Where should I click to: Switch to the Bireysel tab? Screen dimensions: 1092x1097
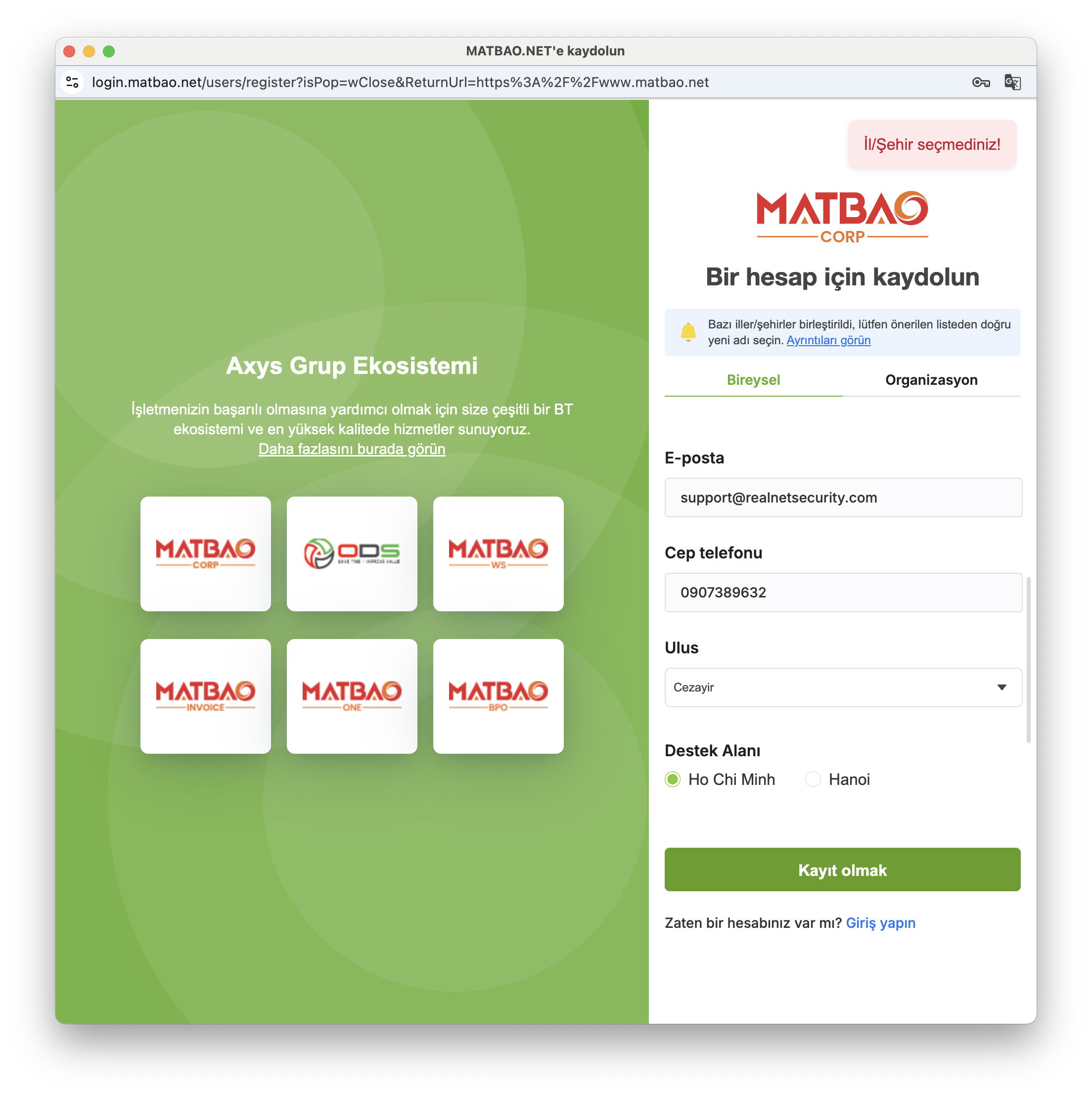click(753, 380)
